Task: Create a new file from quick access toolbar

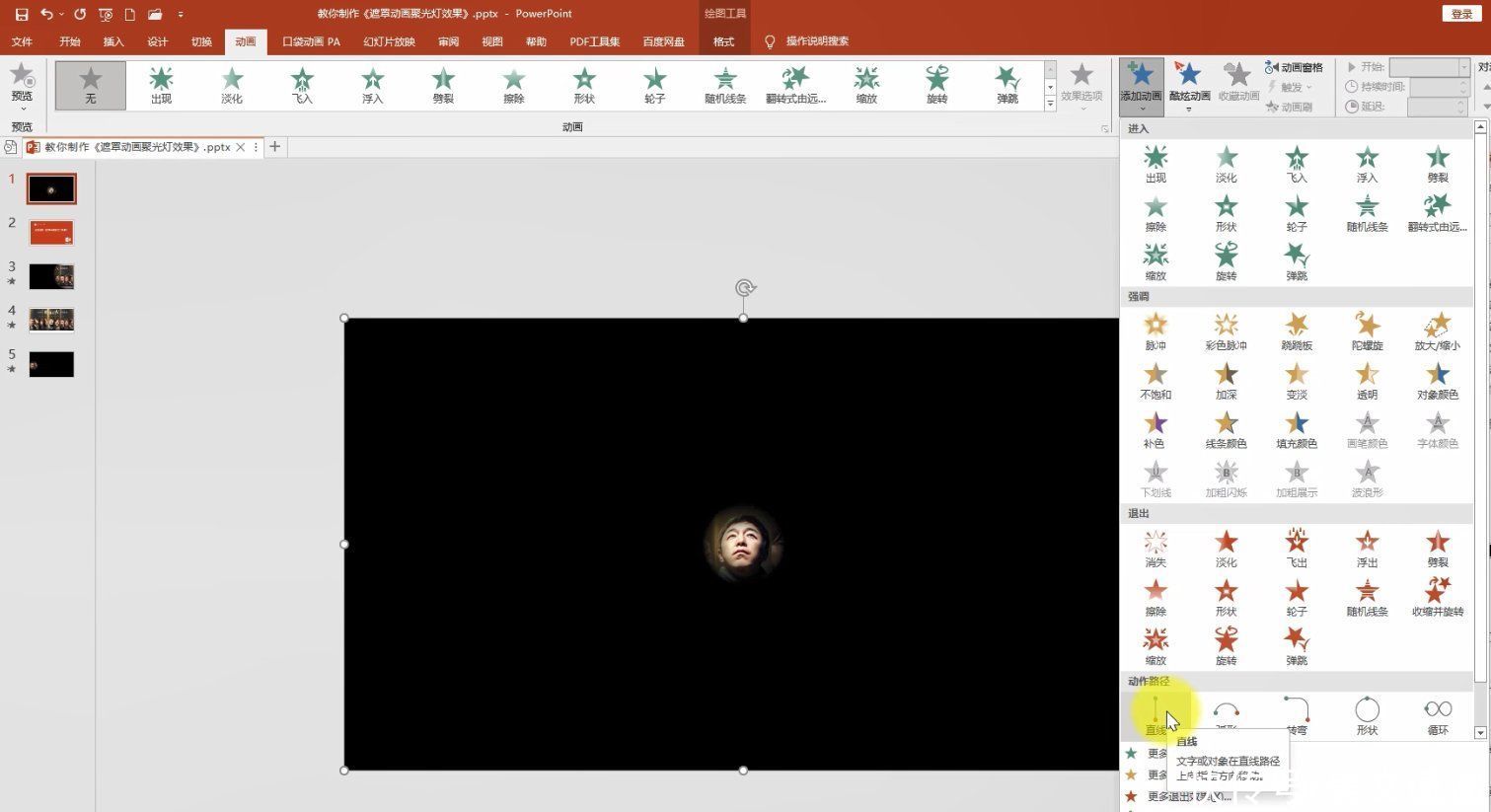Action: point(129,14)
